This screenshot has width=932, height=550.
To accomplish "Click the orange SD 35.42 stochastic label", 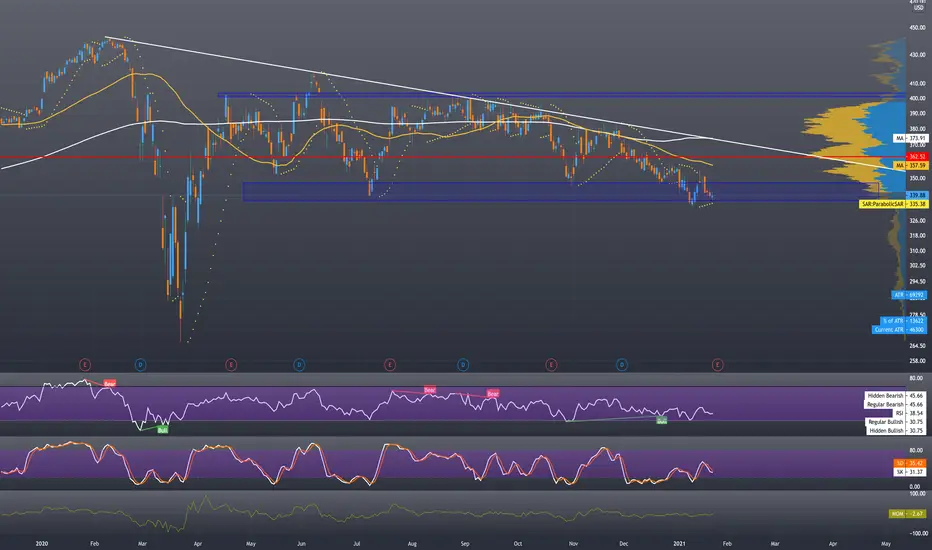I will click(x=910, y=463).
